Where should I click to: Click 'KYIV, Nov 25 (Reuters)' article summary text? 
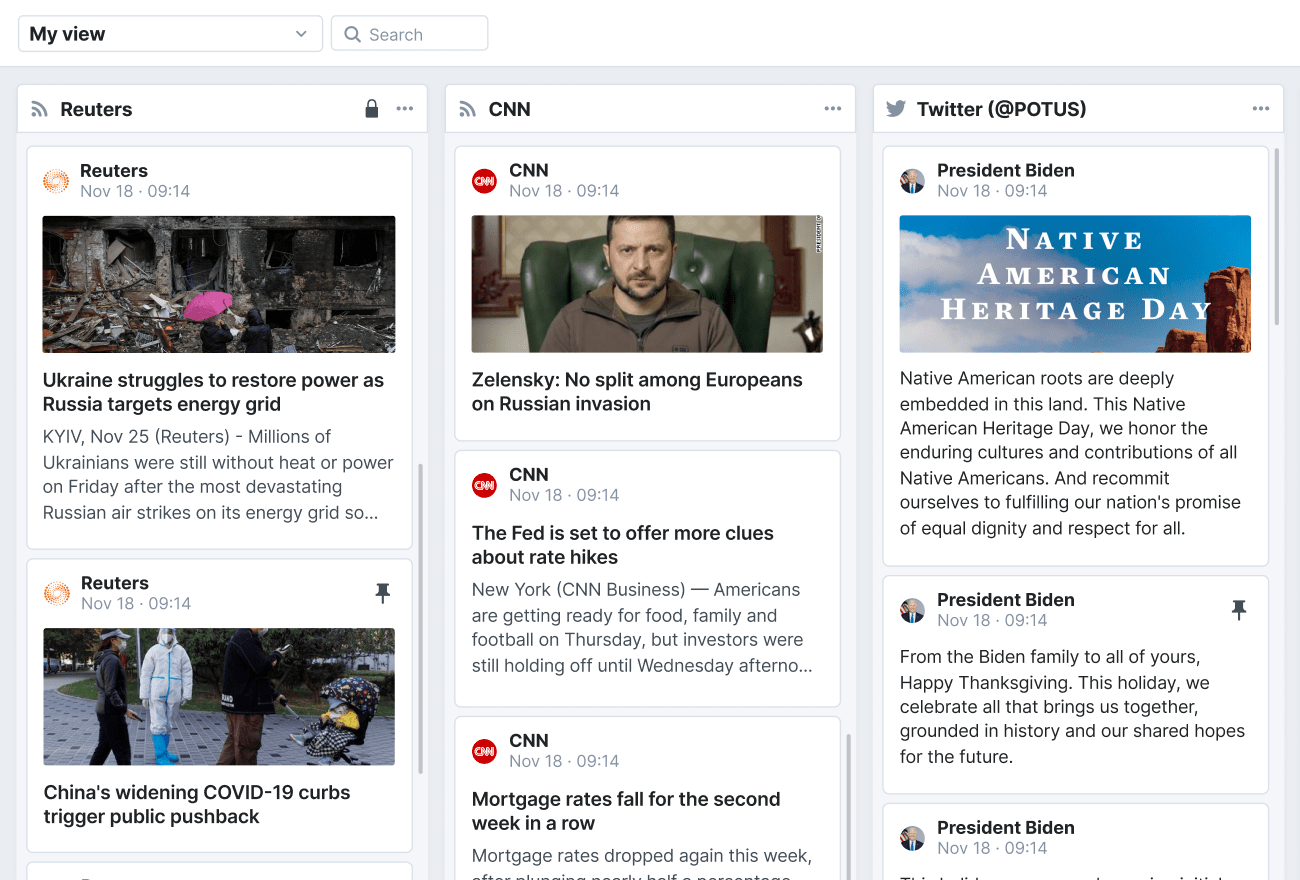(x=218, y=475)
